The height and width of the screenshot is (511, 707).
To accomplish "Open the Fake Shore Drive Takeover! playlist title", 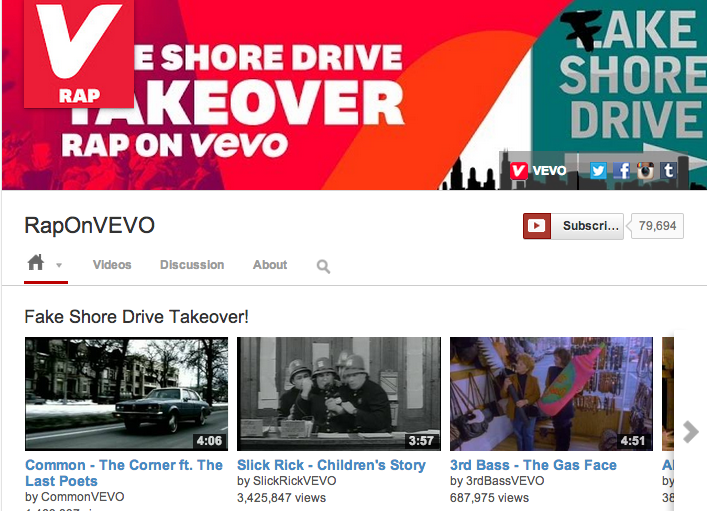I will (136, 317).
